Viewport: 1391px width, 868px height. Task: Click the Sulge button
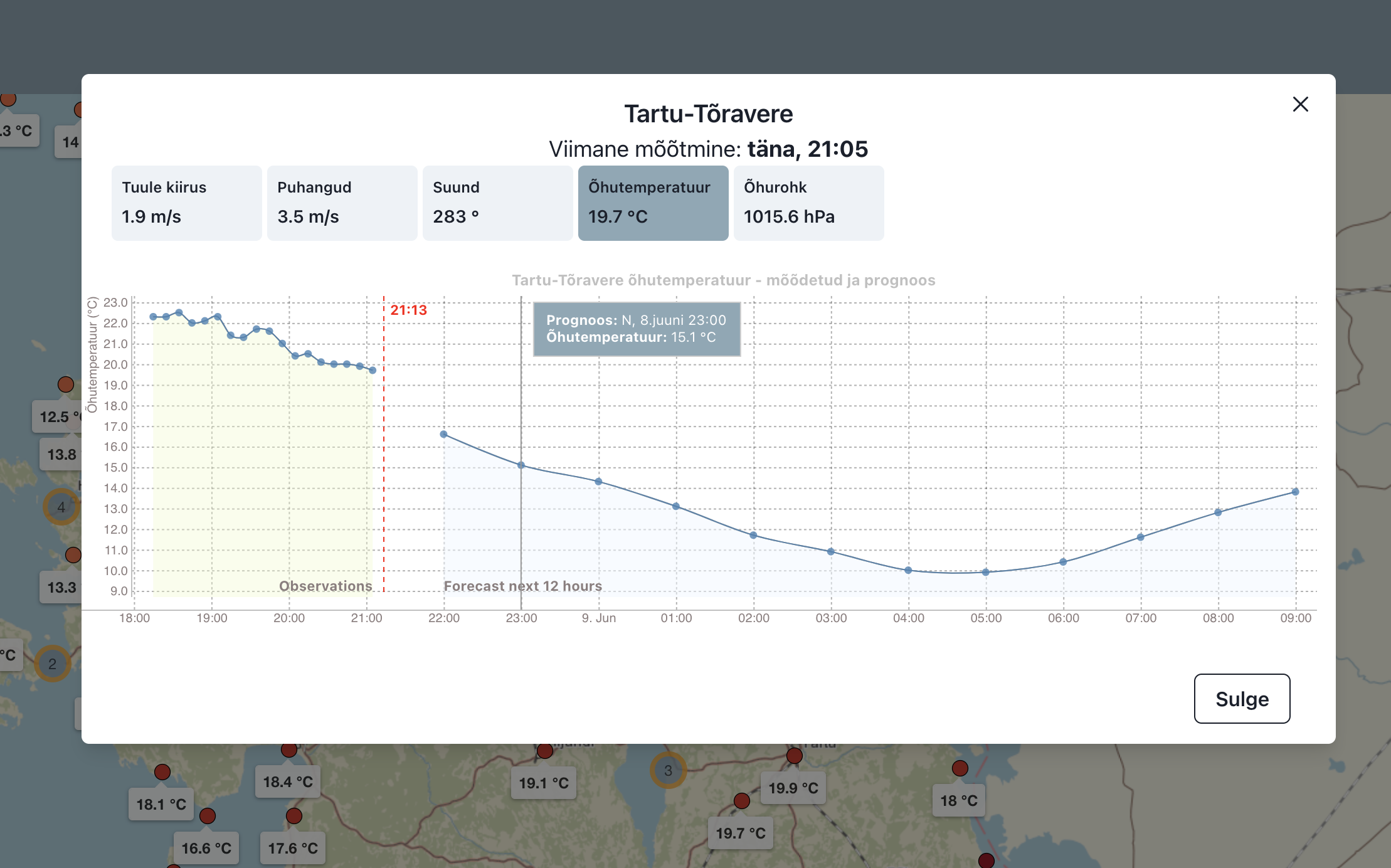[1241, 699]
